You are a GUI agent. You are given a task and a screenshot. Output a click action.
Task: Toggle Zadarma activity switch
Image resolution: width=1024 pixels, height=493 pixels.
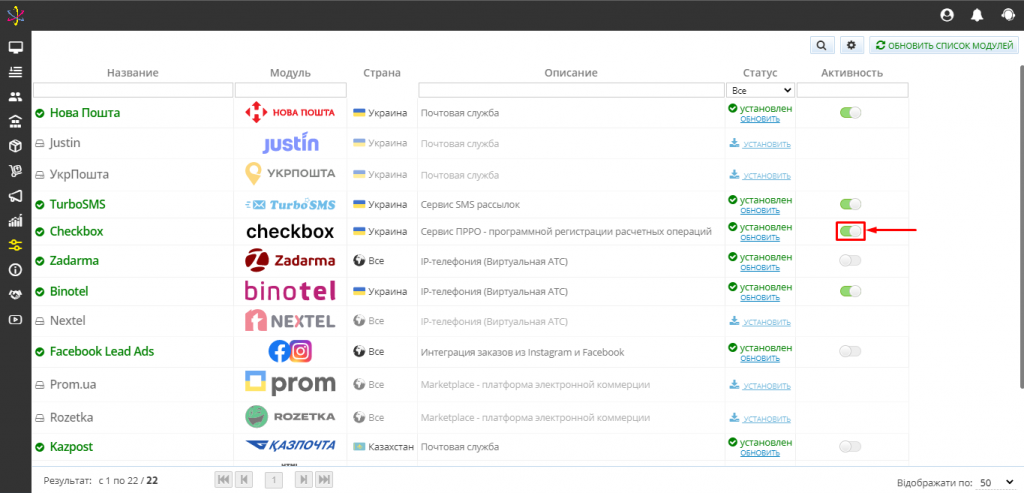click(x=850, y=261)
